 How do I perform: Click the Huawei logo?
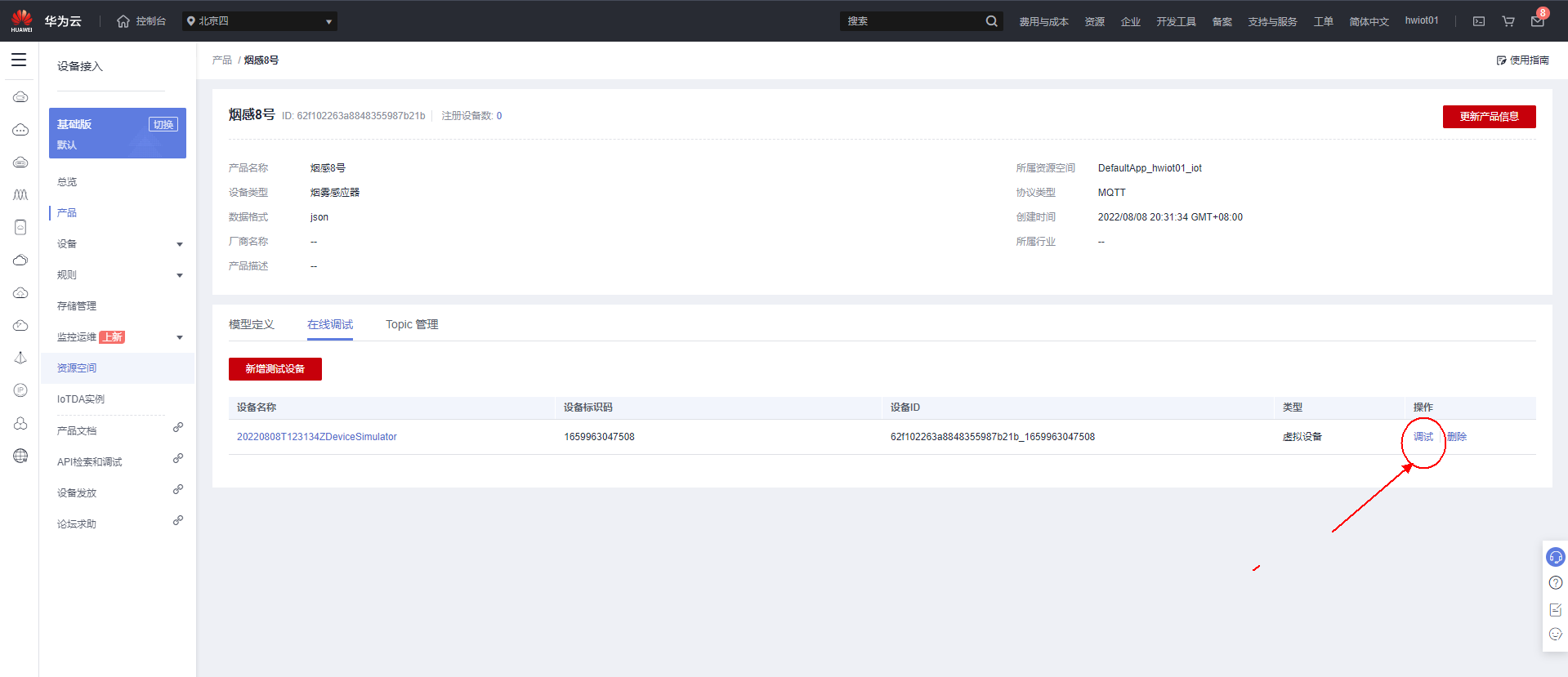[x=22, y=20]
